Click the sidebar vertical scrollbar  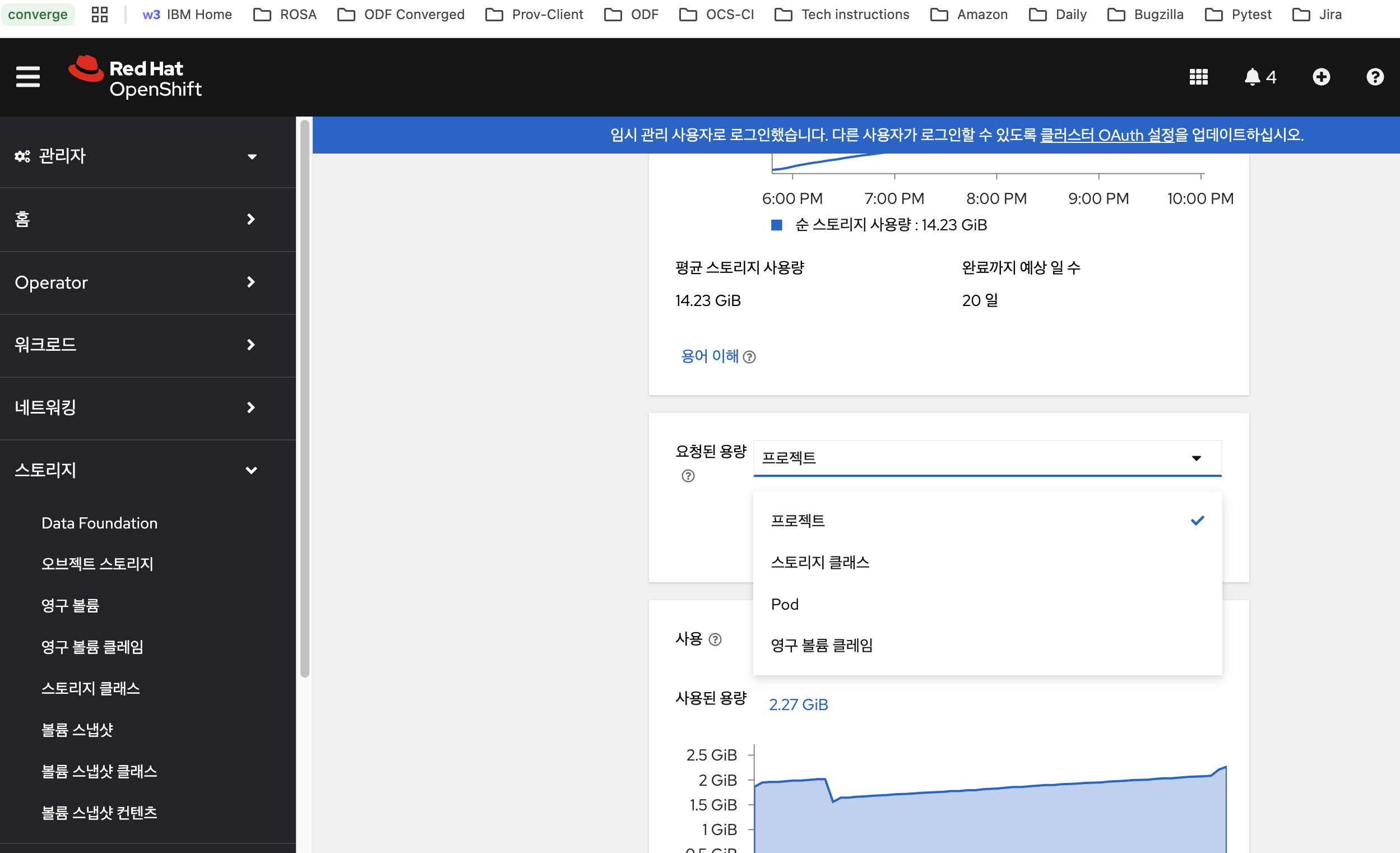304,398
